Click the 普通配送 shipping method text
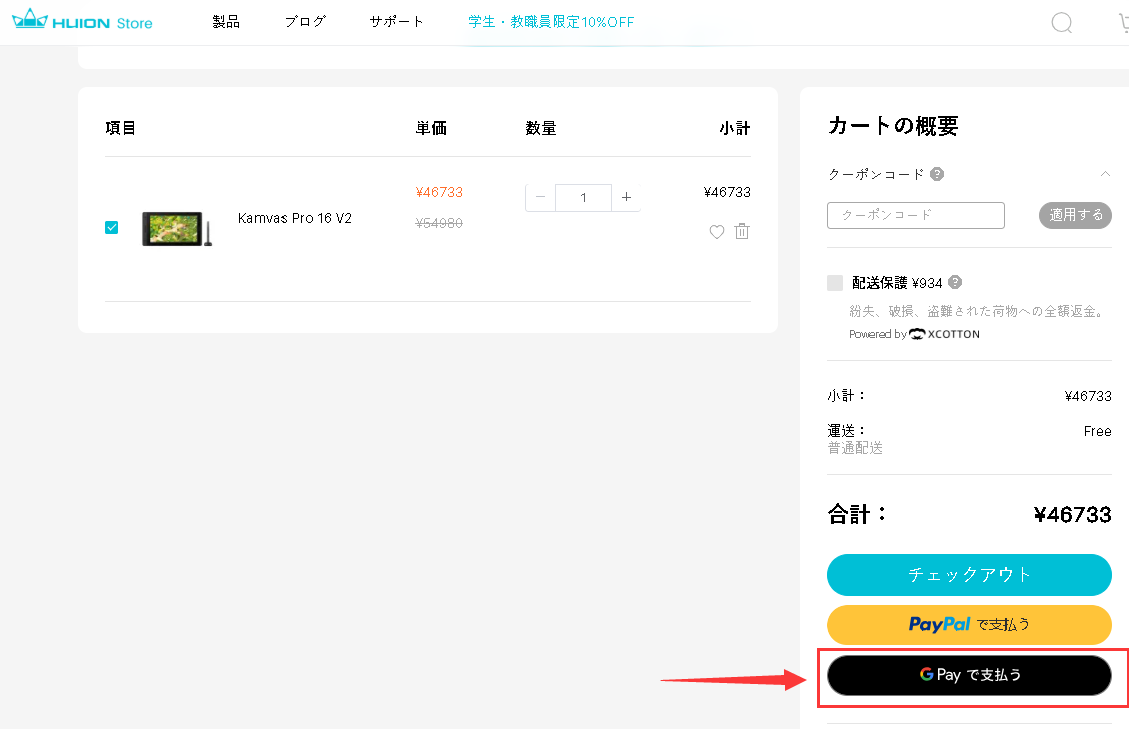 pos(855,448)
